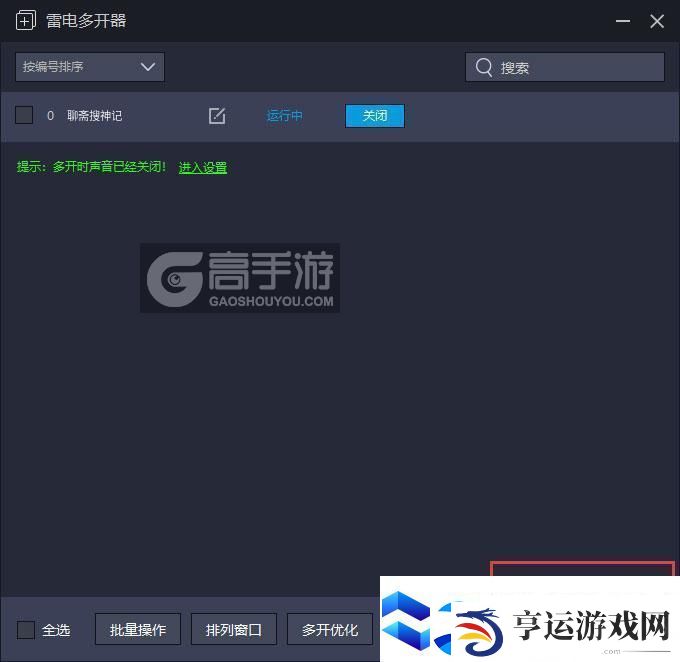Click the 批量操作 button

[x=138, y=629]
